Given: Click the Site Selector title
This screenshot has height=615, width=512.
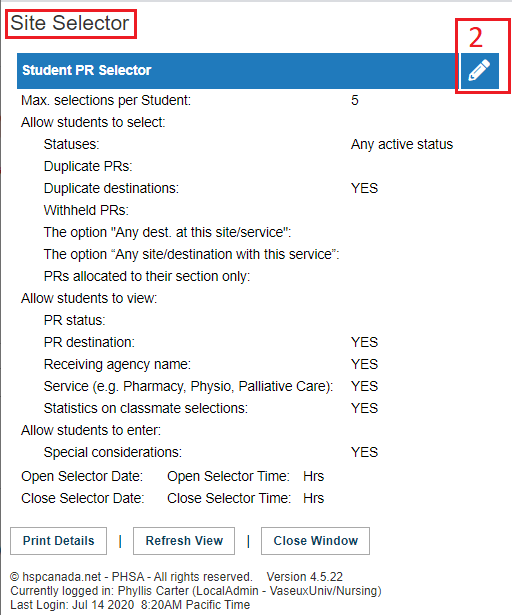Looking at the screenshot, I should click(70, 23).
